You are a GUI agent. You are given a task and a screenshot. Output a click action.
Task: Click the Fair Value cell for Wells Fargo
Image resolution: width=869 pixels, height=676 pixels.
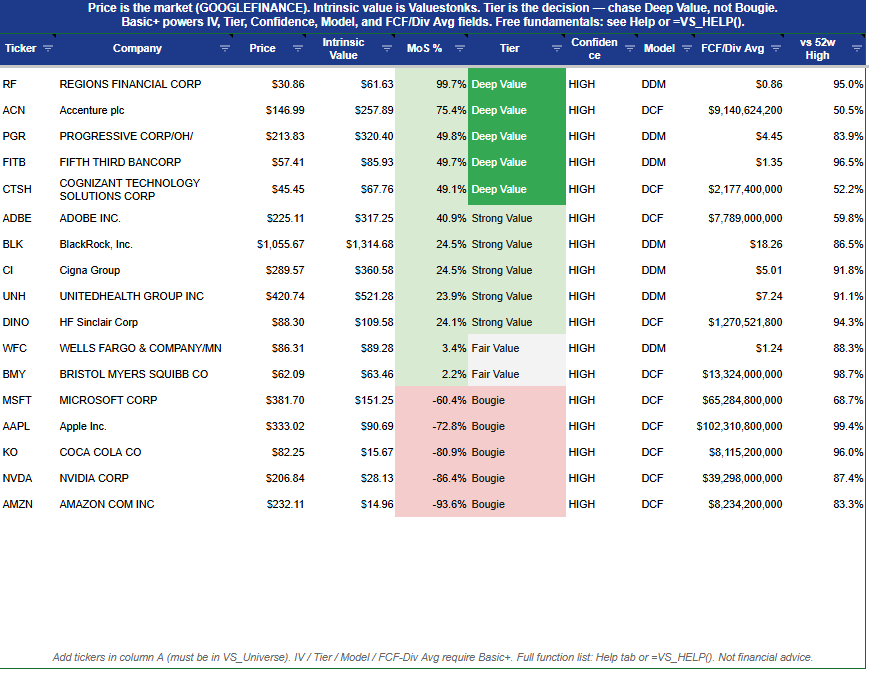tap(517, 348)
